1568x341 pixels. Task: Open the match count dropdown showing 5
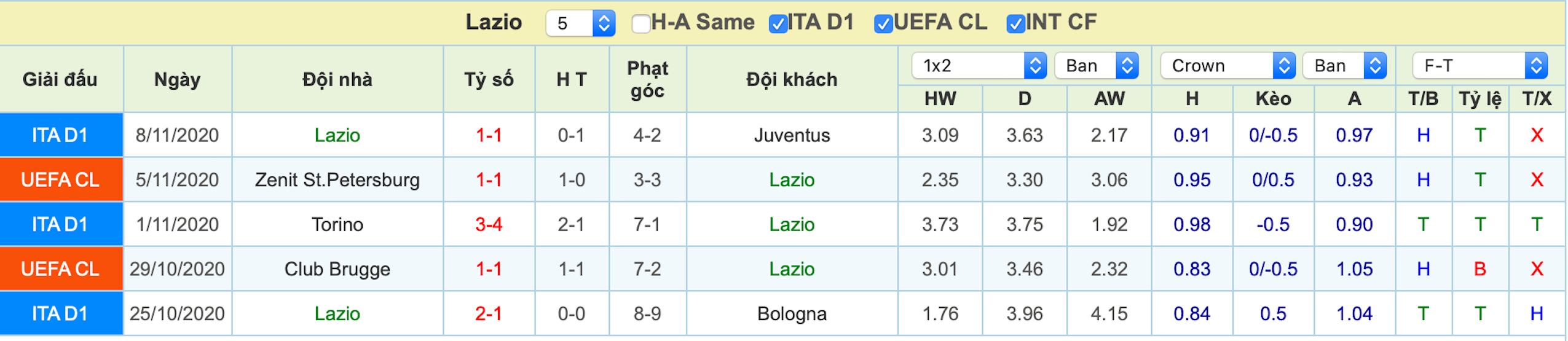580,23
